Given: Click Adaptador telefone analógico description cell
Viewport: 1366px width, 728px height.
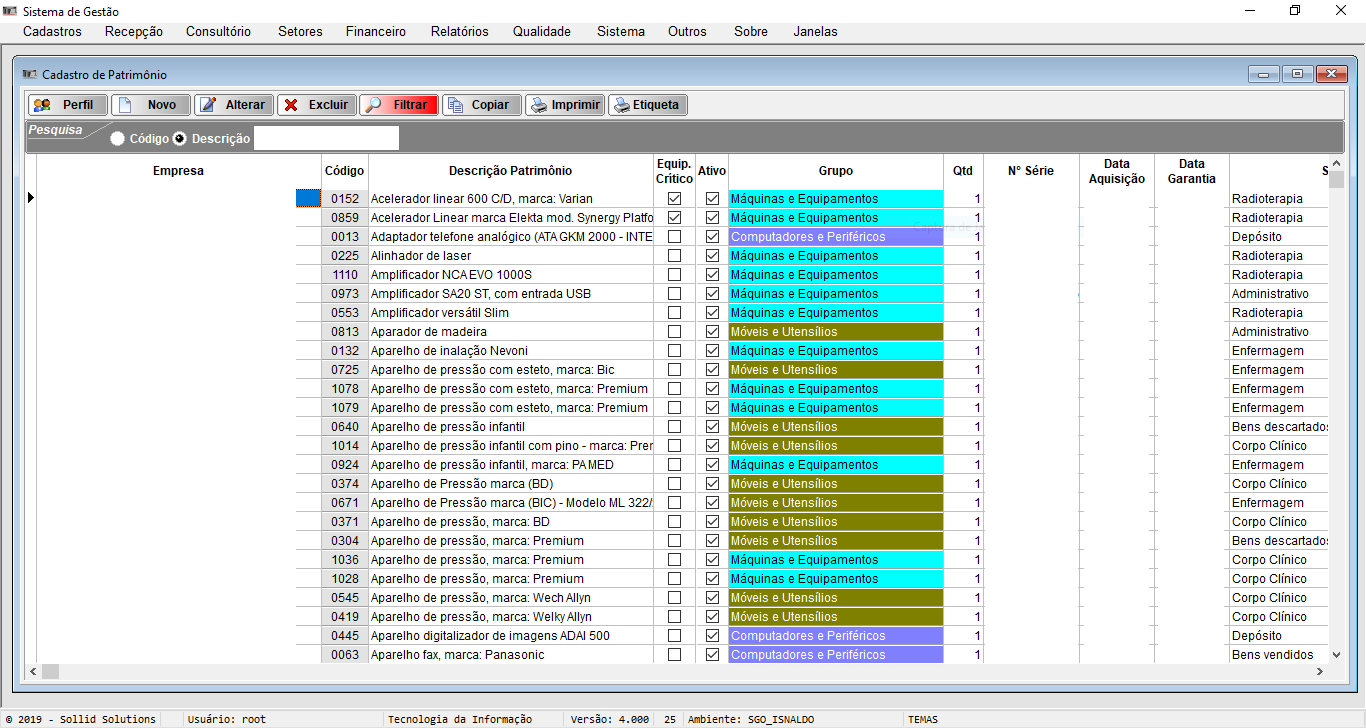Looking at the screenshot, I should coord(511,237).
